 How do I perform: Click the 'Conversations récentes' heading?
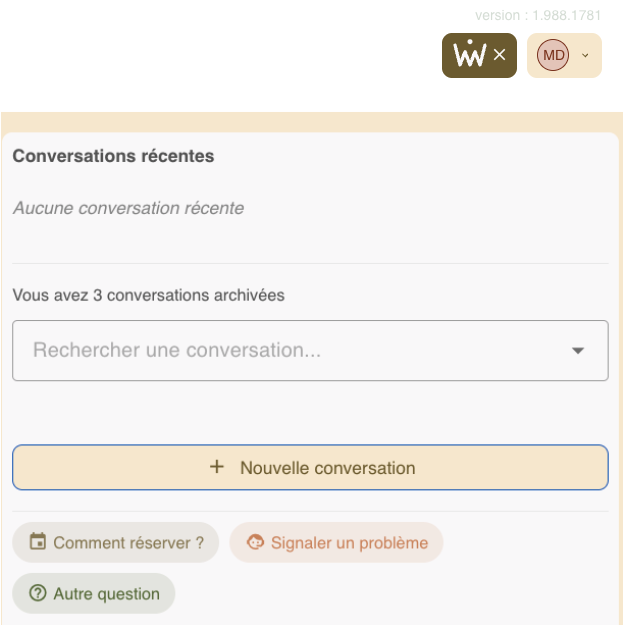coord(113,157)
